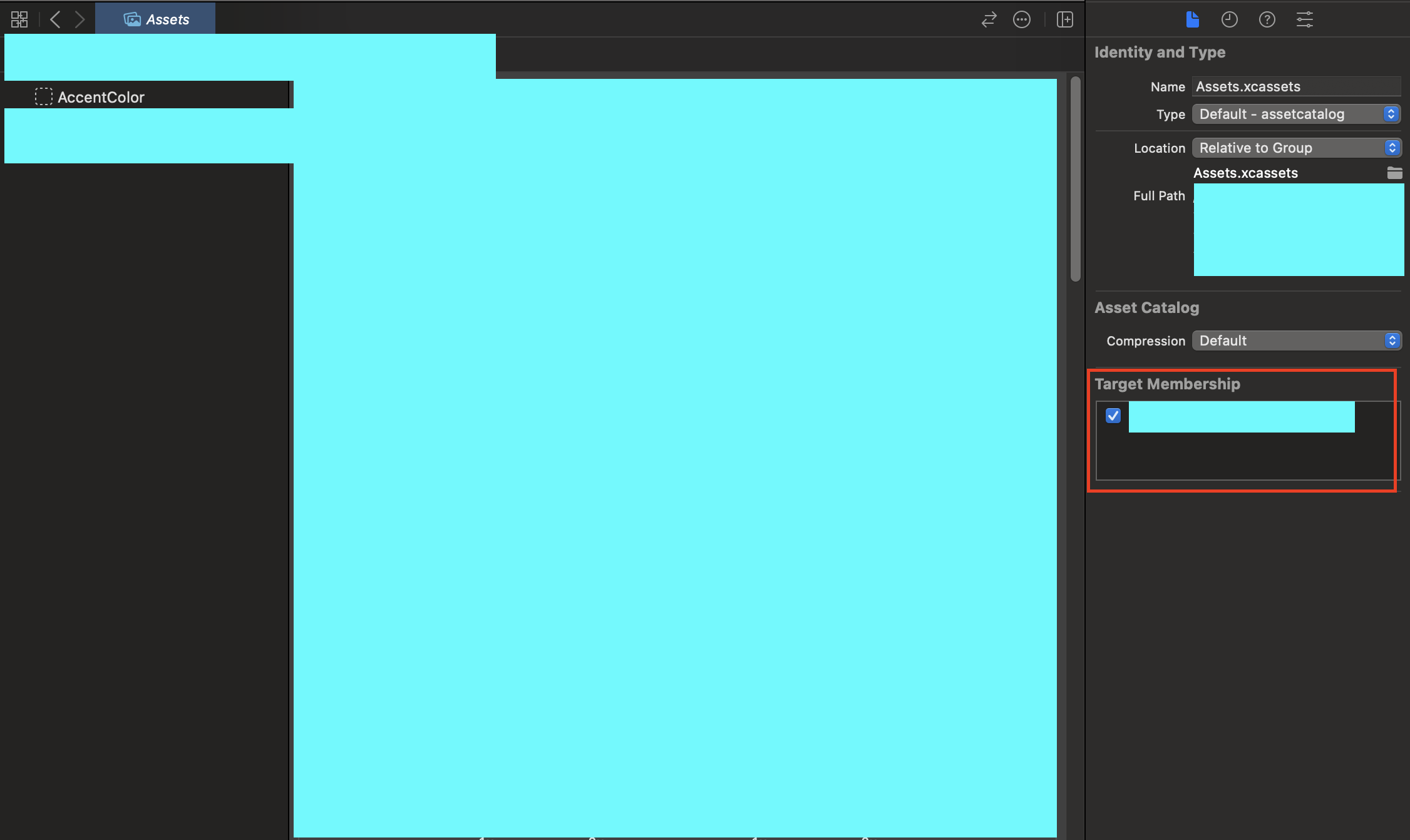Open the Type assetcatalog dropdown
The height and width of the screenshot is (840, 1410).
pyautogui.click(x=1296, y=114)
